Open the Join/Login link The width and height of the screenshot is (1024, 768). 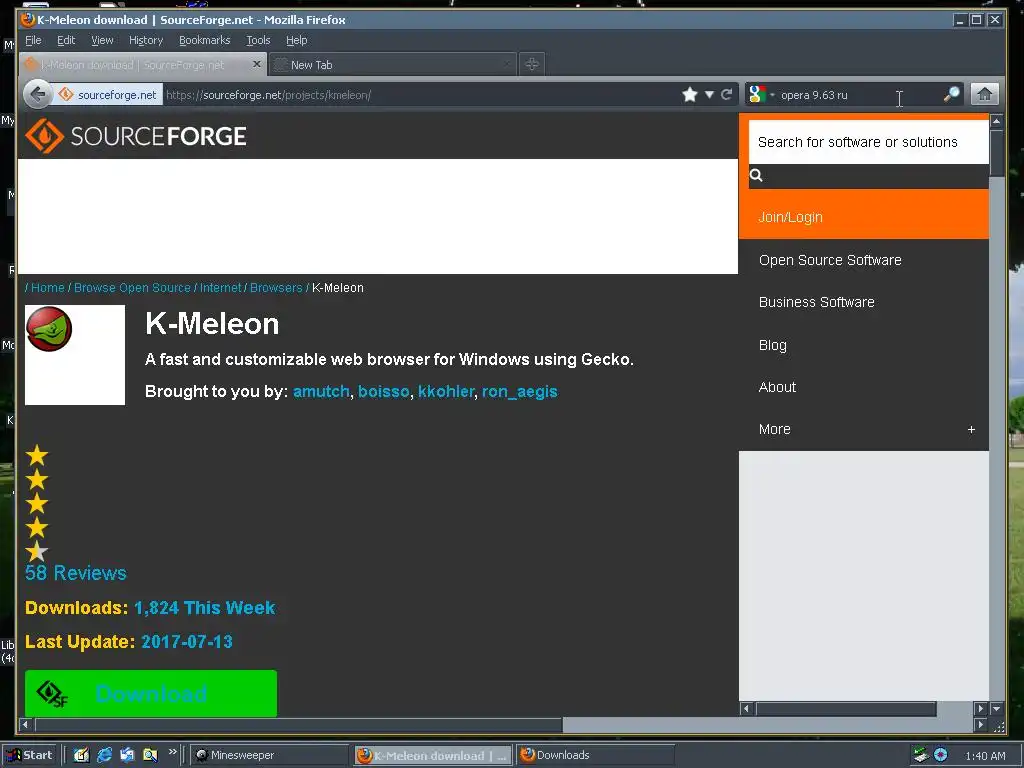click(790, 217)
